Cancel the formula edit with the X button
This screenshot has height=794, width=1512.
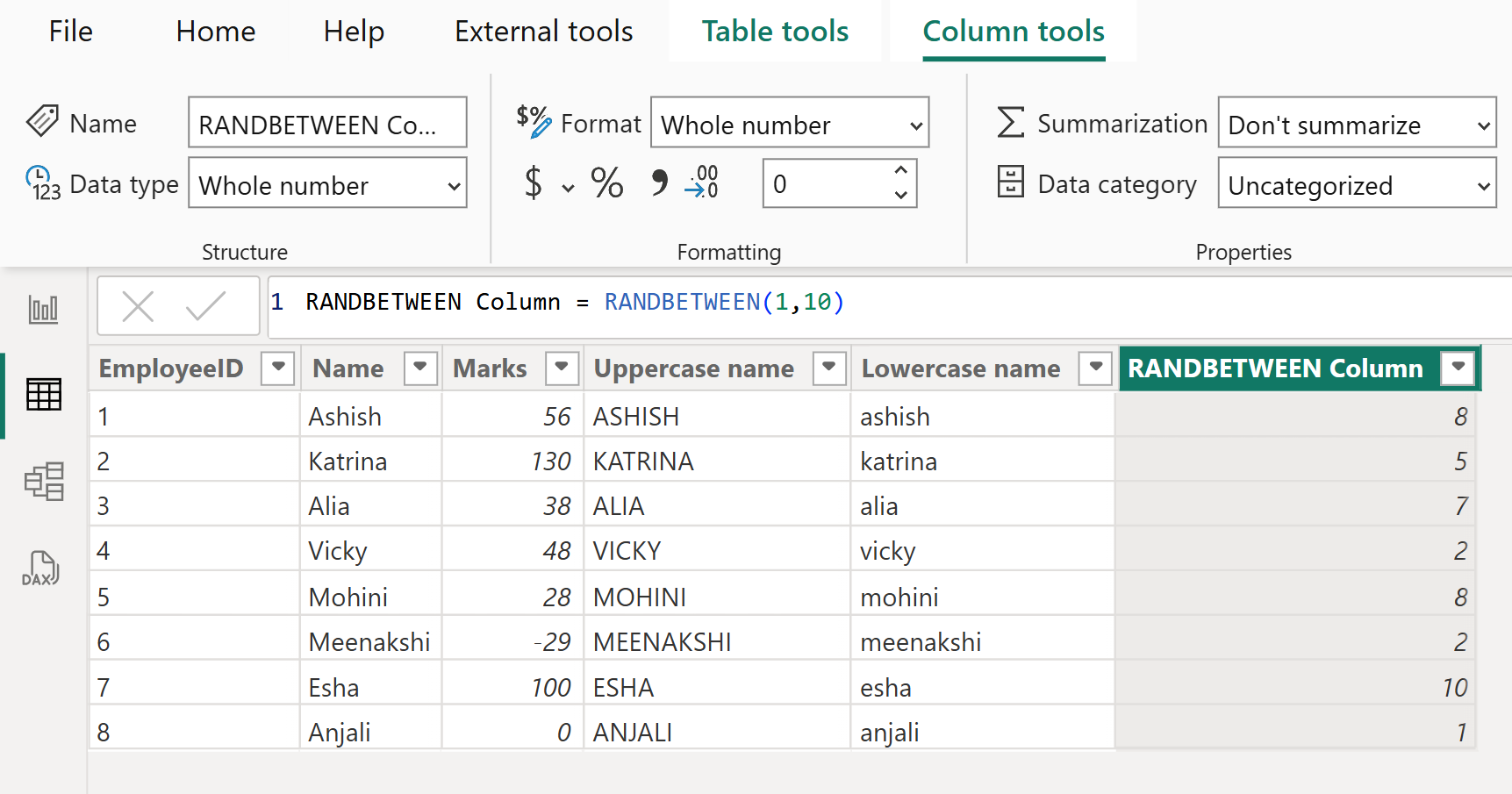point(139,305)
